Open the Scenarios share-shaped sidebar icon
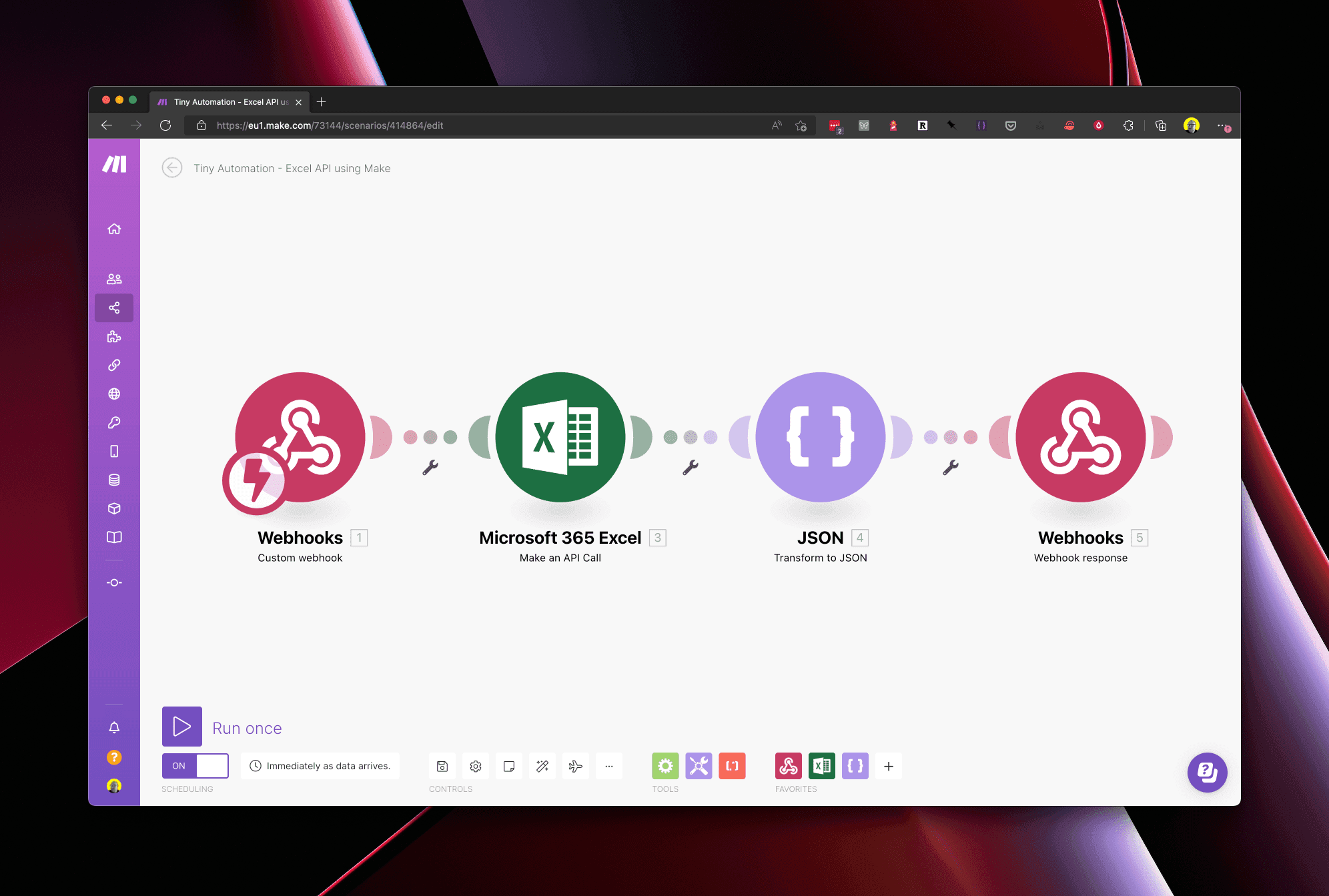This screenshot has height=896, width=1329. [114, 308]
